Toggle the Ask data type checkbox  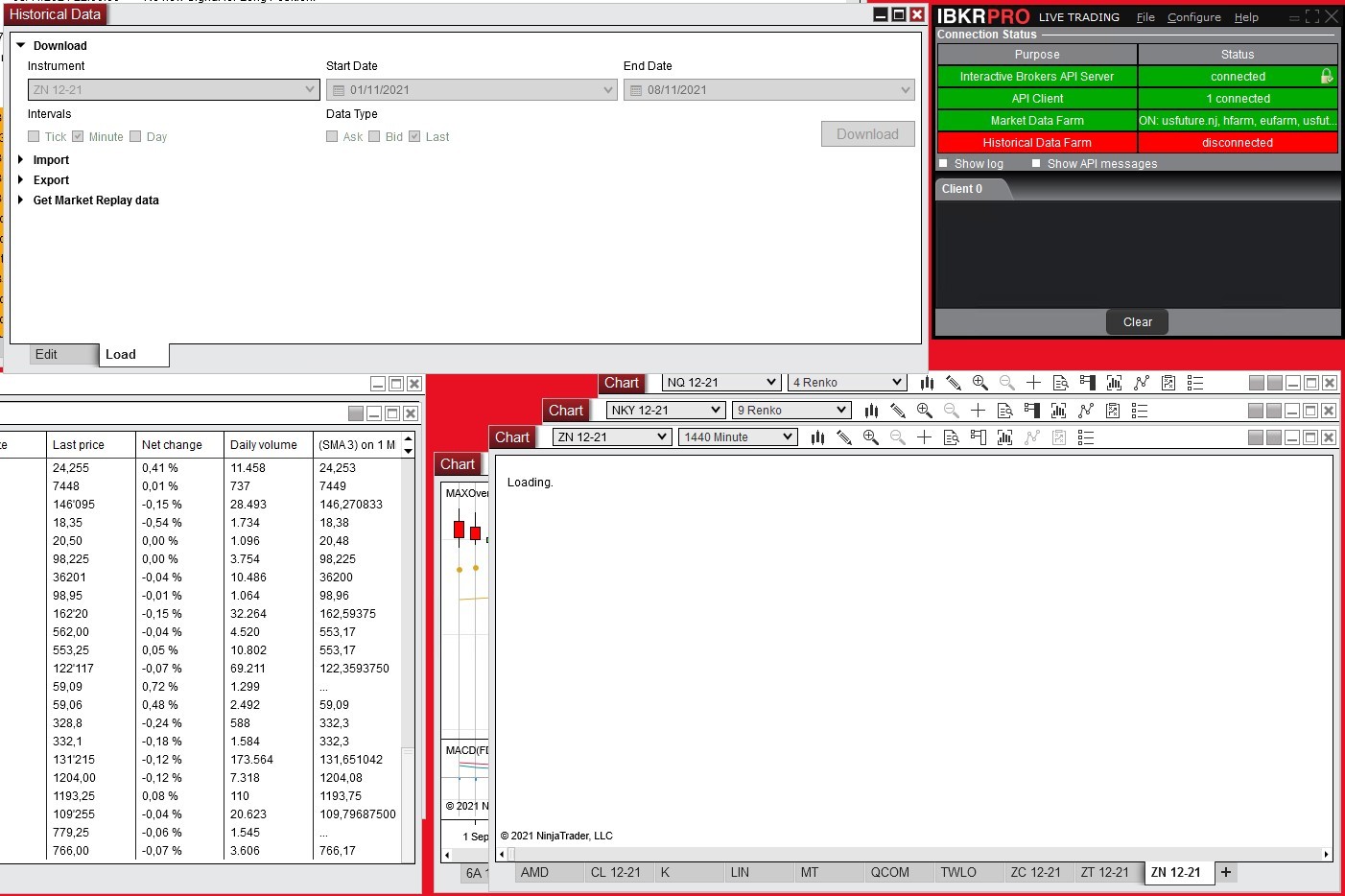pos(332,136)
